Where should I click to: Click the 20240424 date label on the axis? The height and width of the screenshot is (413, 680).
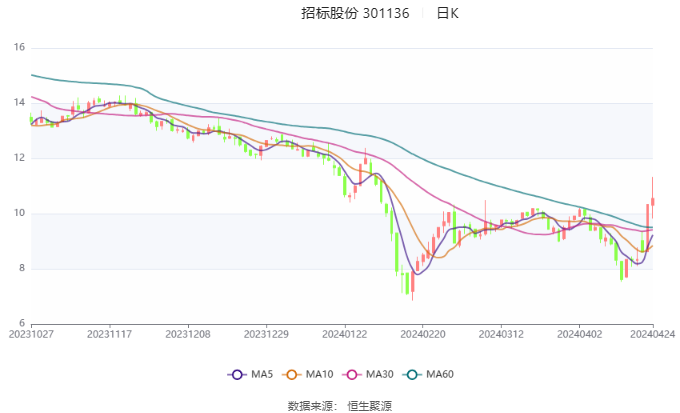[652, 335]
